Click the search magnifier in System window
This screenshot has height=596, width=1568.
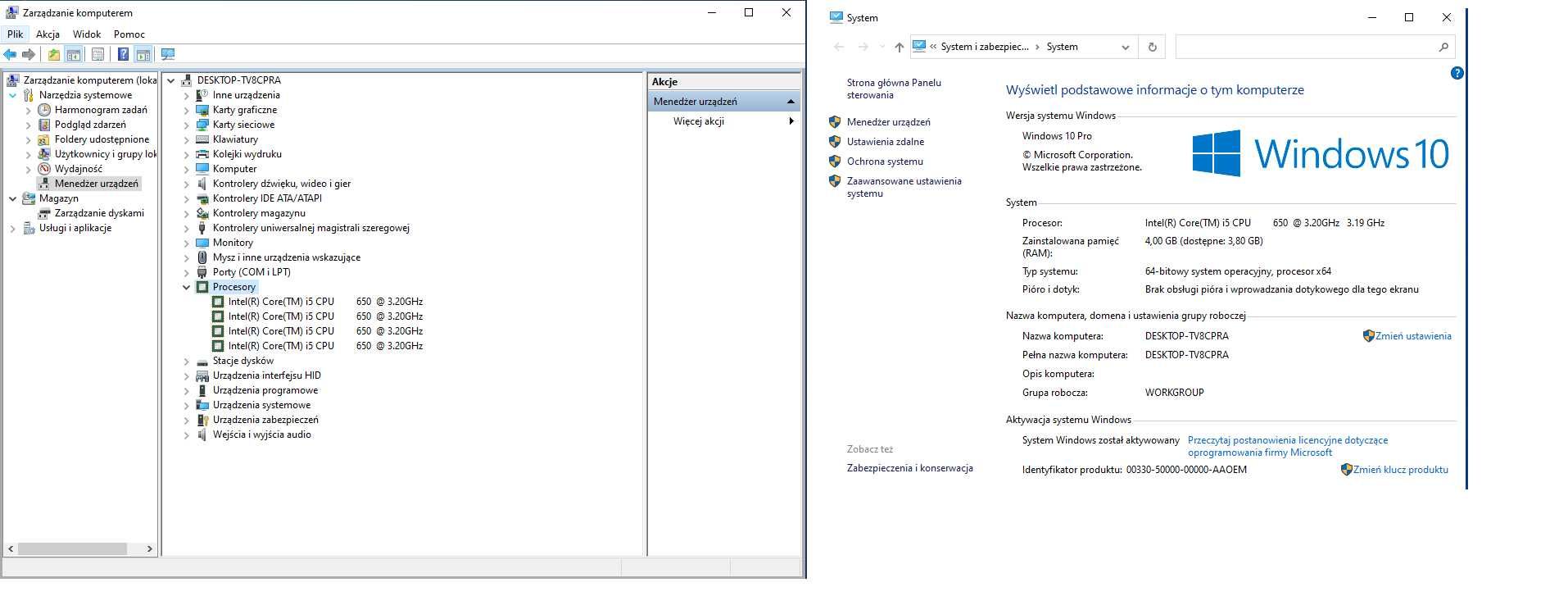pos(1443,47)
